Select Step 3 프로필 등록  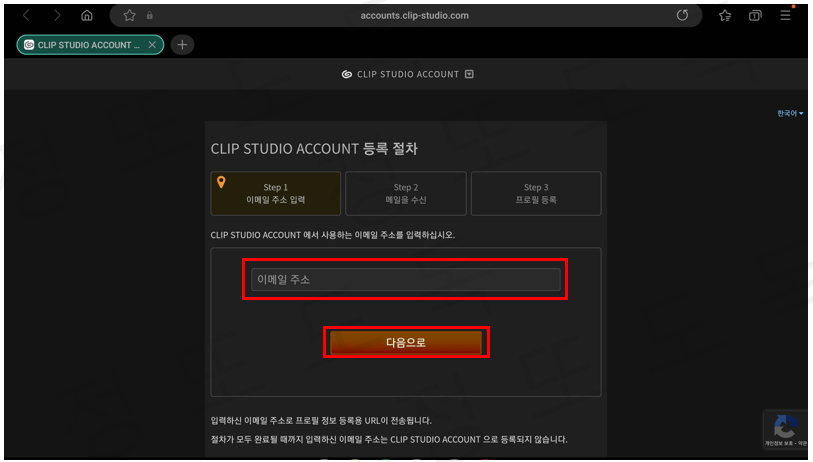pyautogui.click(x=536, y=193)
